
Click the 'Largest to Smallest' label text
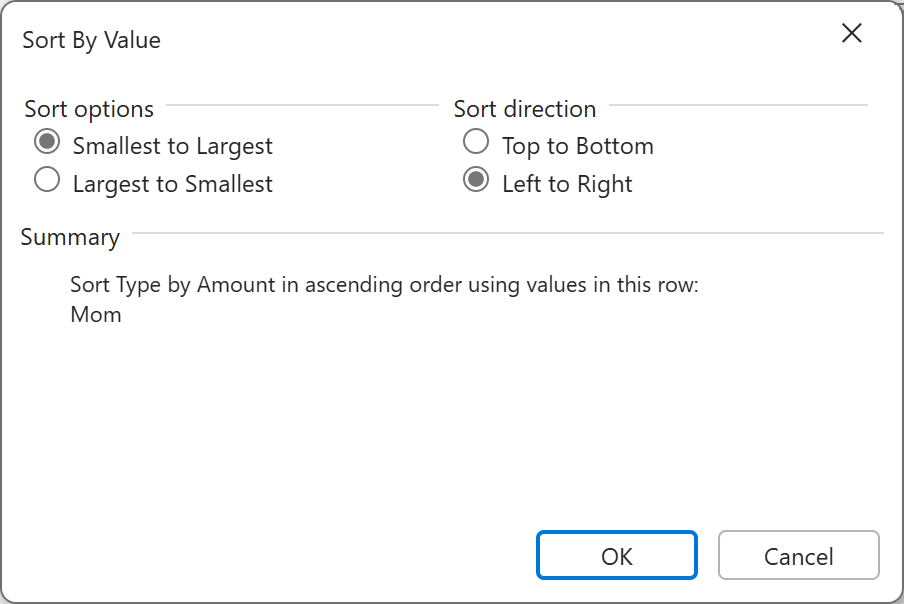[172, 184]
